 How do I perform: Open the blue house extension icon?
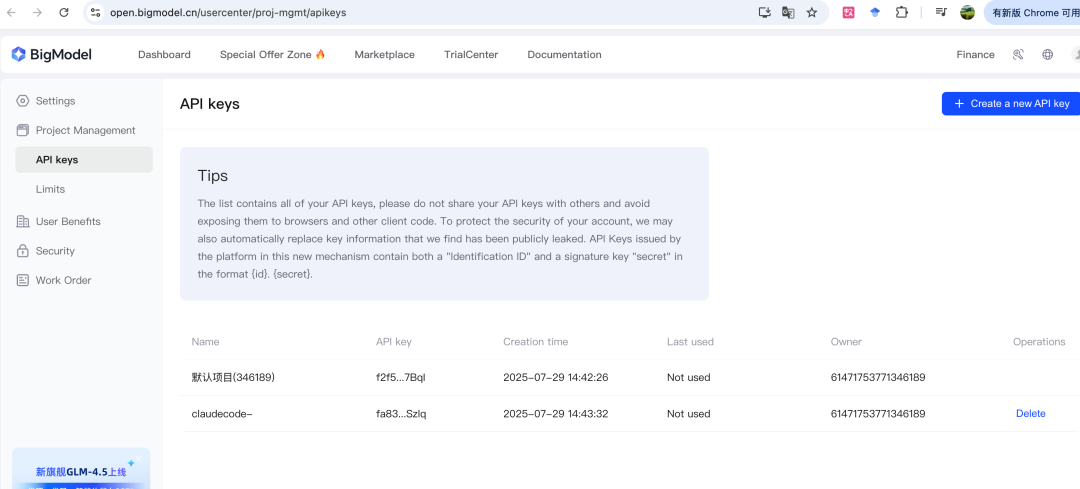point(875,12)
